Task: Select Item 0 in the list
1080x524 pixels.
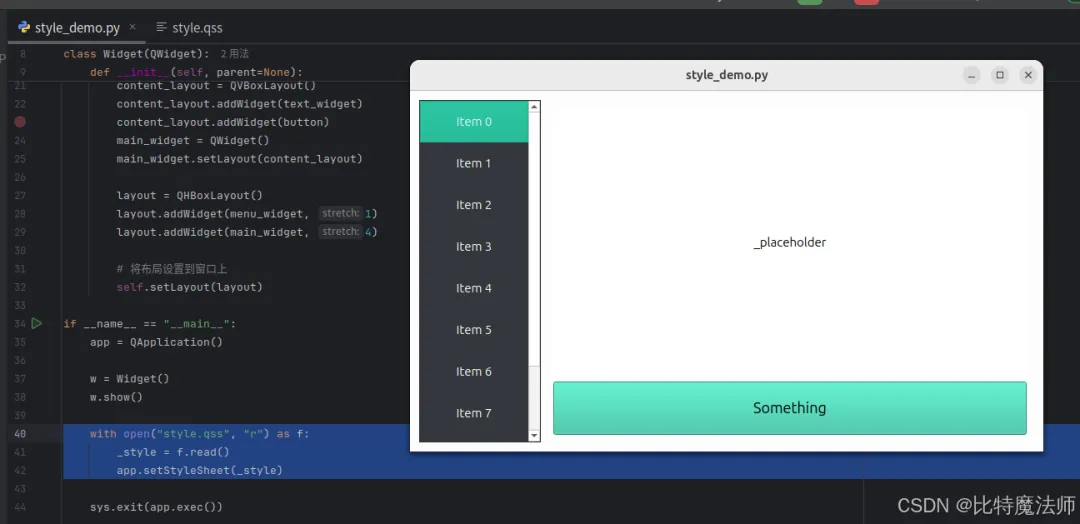Action: click(x=474, y=122)
